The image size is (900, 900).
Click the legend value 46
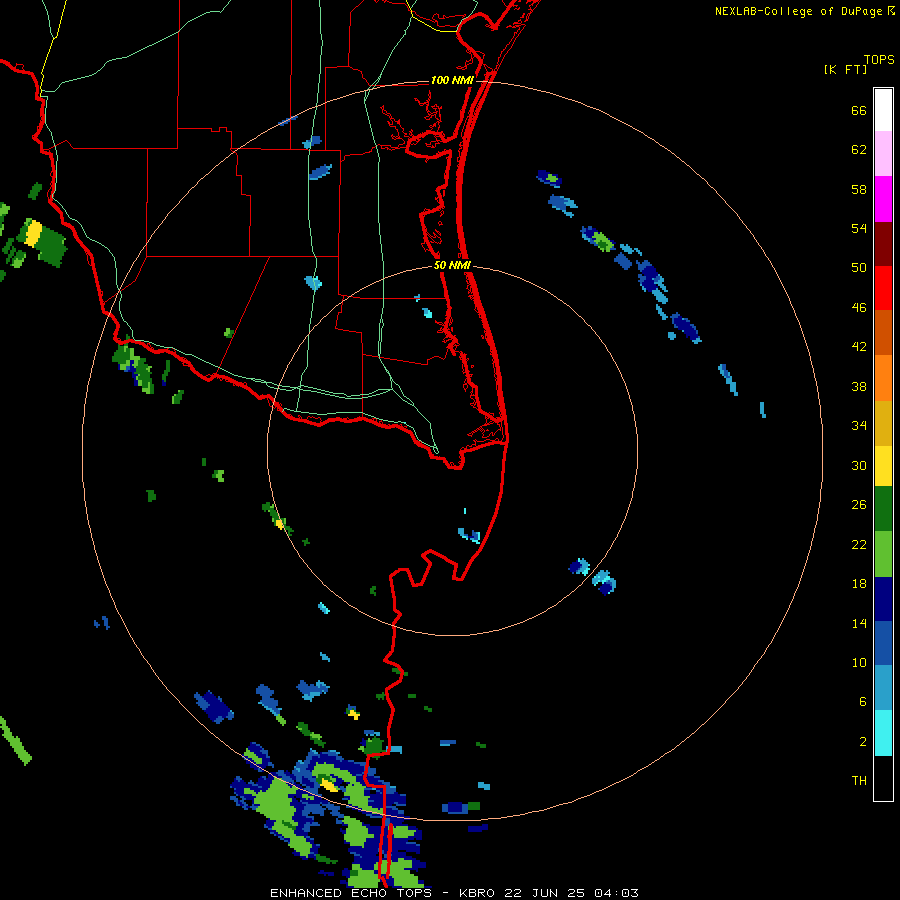coord(859,308)
